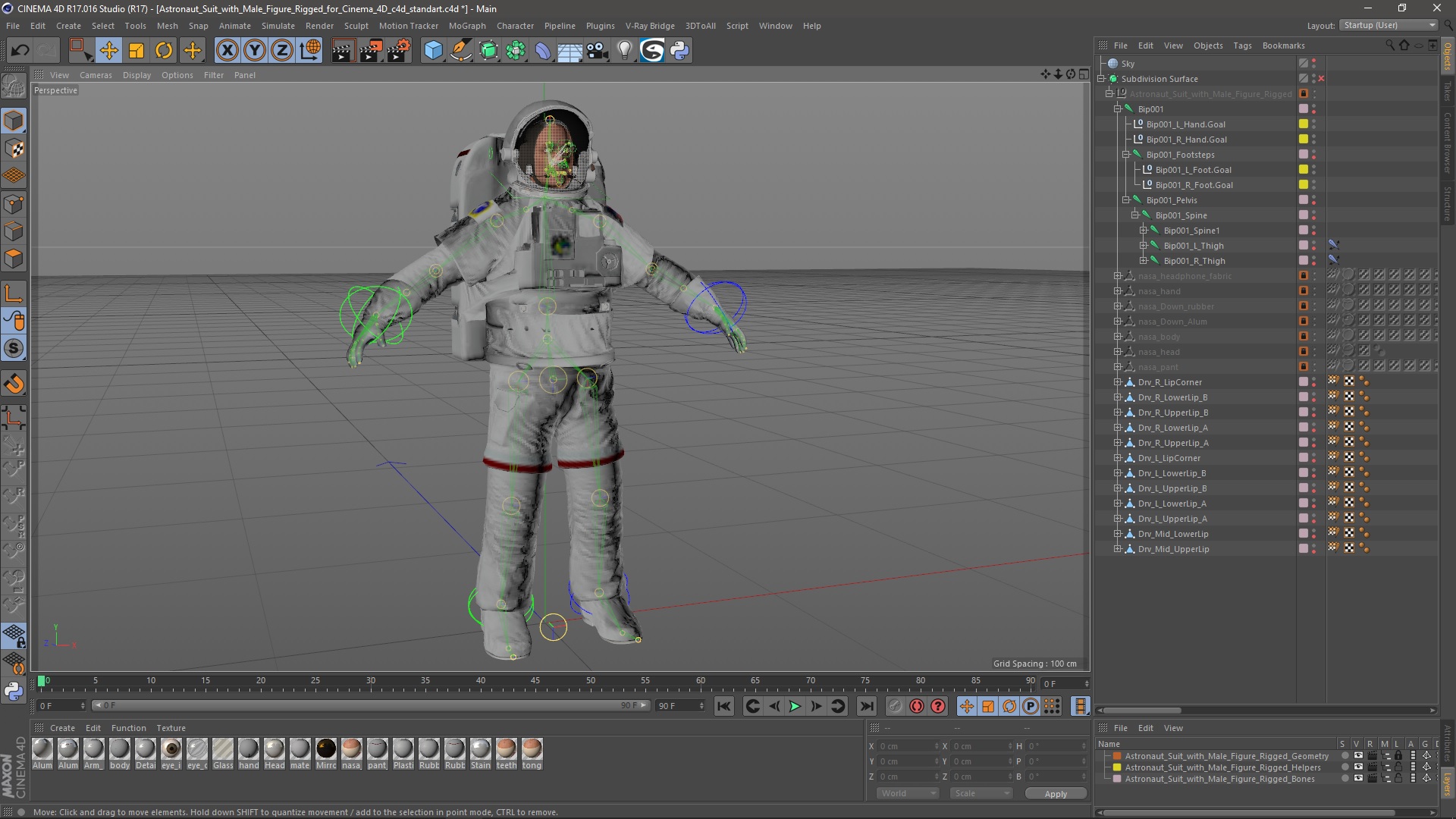The width and height of the screenshot is (1456, 819).
Task: Add a Floor environment icon
Action: coord(570,51)
